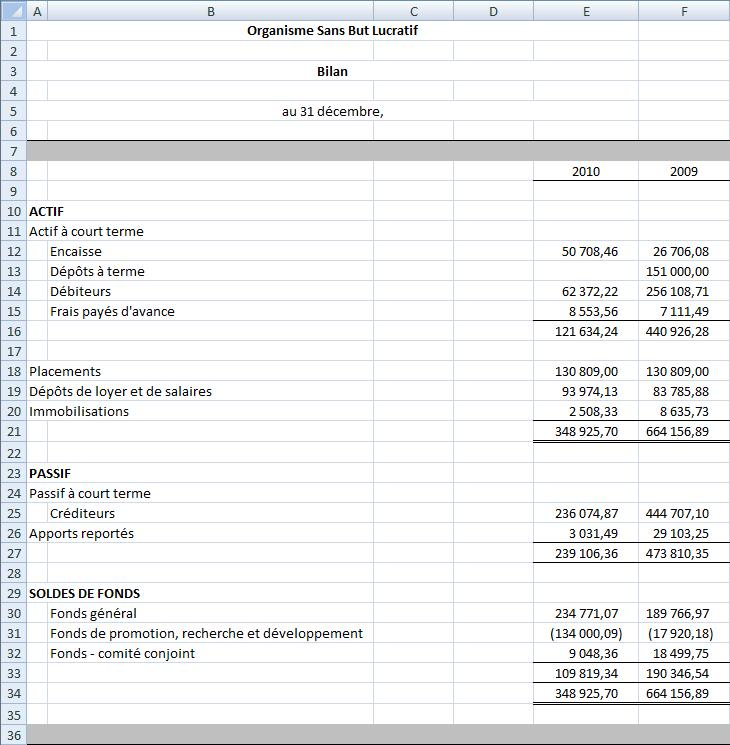This screenshot has width=730, height=745.
Task: Click the 'Organisme Sans But Lucratif' title cell
Action: (x=332, y=31)
